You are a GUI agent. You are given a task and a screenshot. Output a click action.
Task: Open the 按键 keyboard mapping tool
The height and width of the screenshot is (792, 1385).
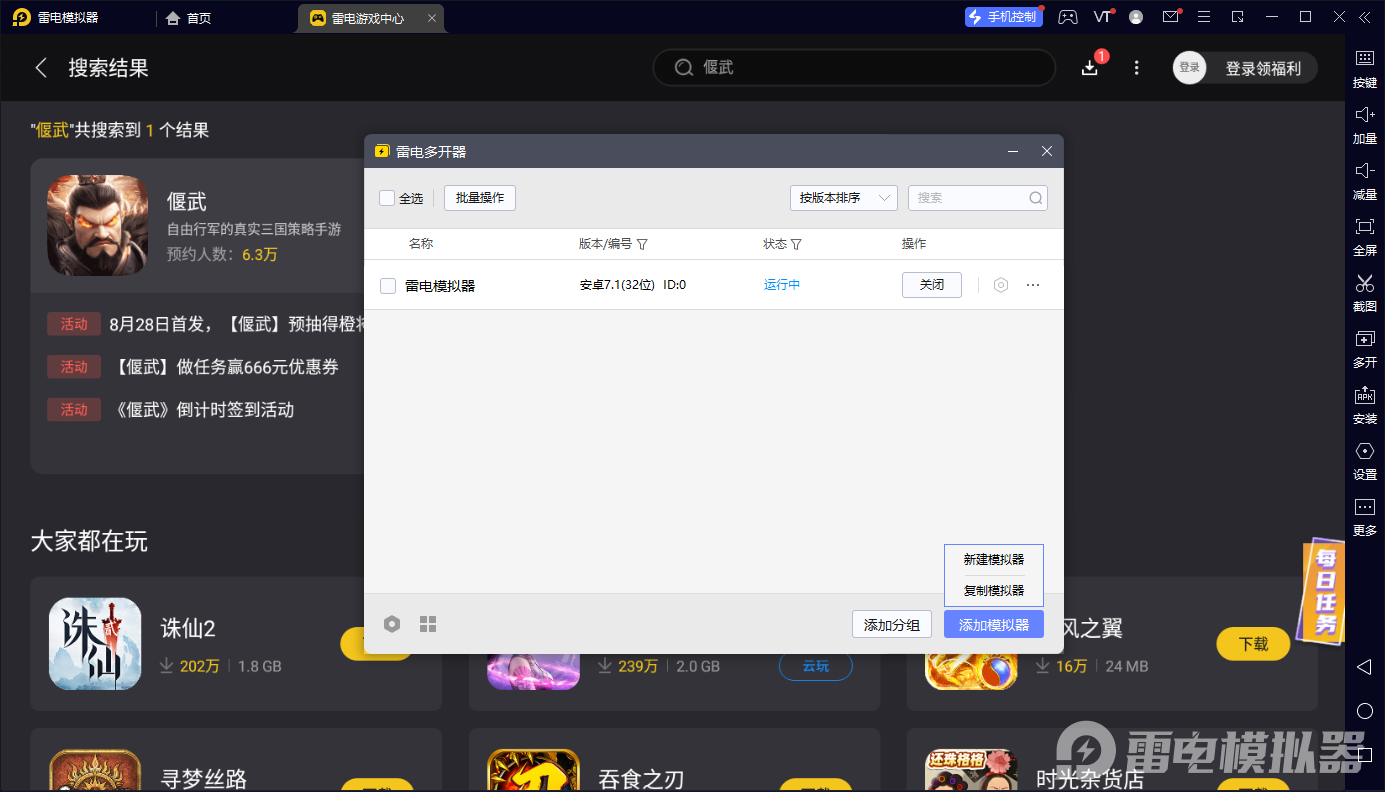(x=1365, y=68)
